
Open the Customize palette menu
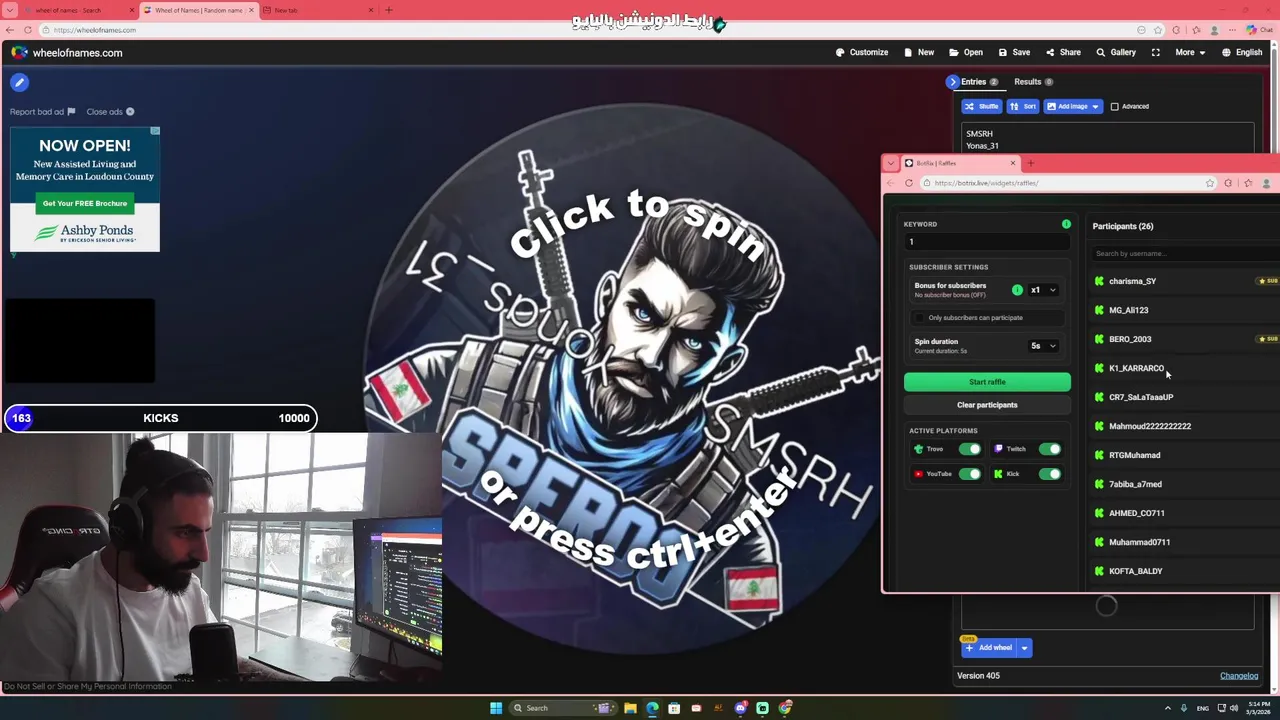(861, 52)
